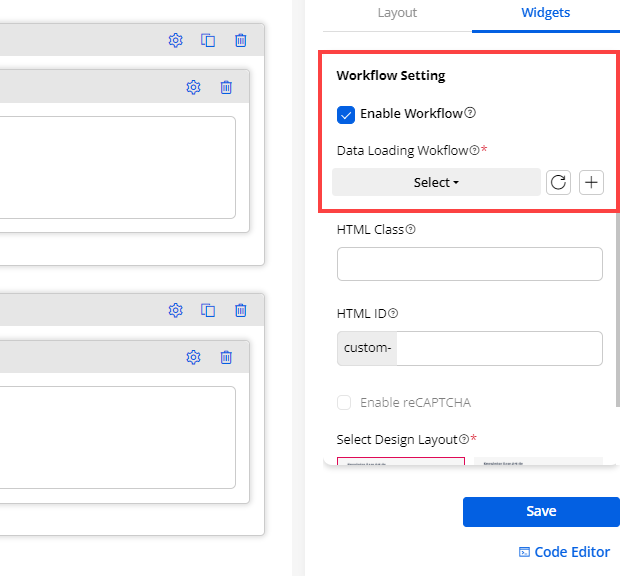This screenshot has height=576, width=627.
Task: Delete the second inner widget using trash icon
Action: (x=226, y=357)
